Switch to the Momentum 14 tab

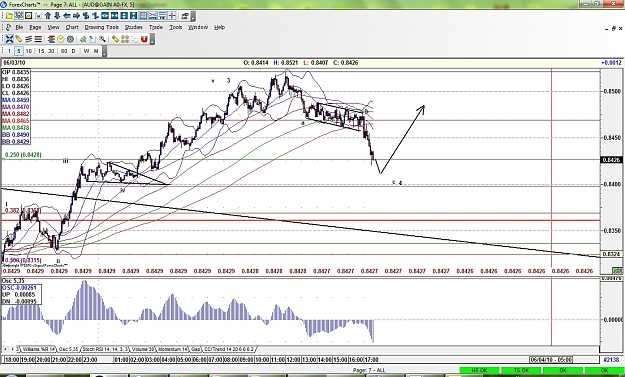pyautogui.click(x=173, y=349)
